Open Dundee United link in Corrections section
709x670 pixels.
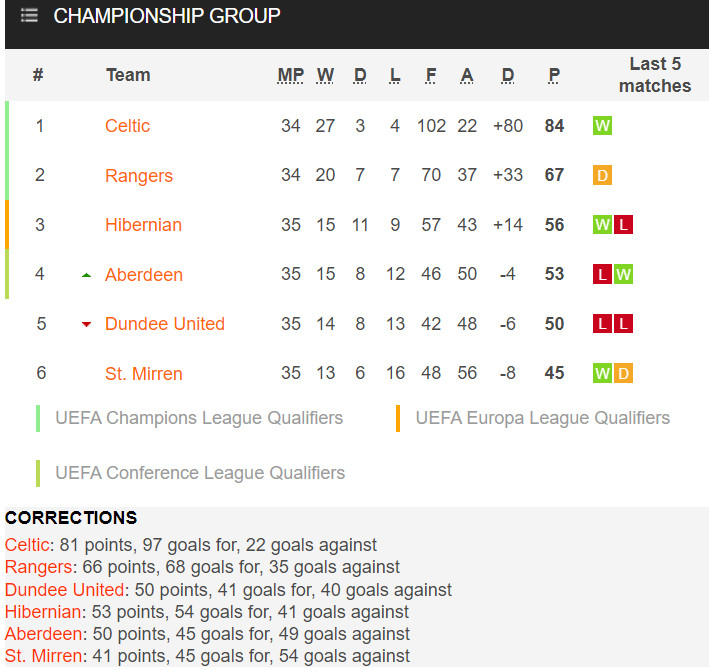tap(65, 590)
